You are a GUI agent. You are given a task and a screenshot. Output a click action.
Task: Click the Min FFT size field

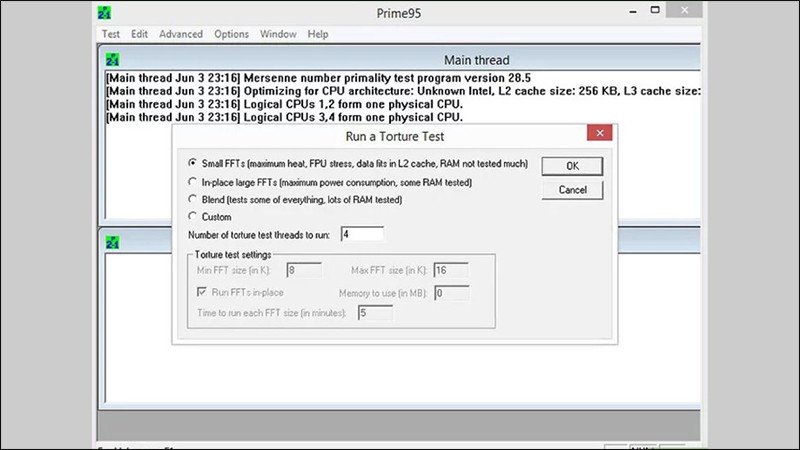click(x=304, y=270)
